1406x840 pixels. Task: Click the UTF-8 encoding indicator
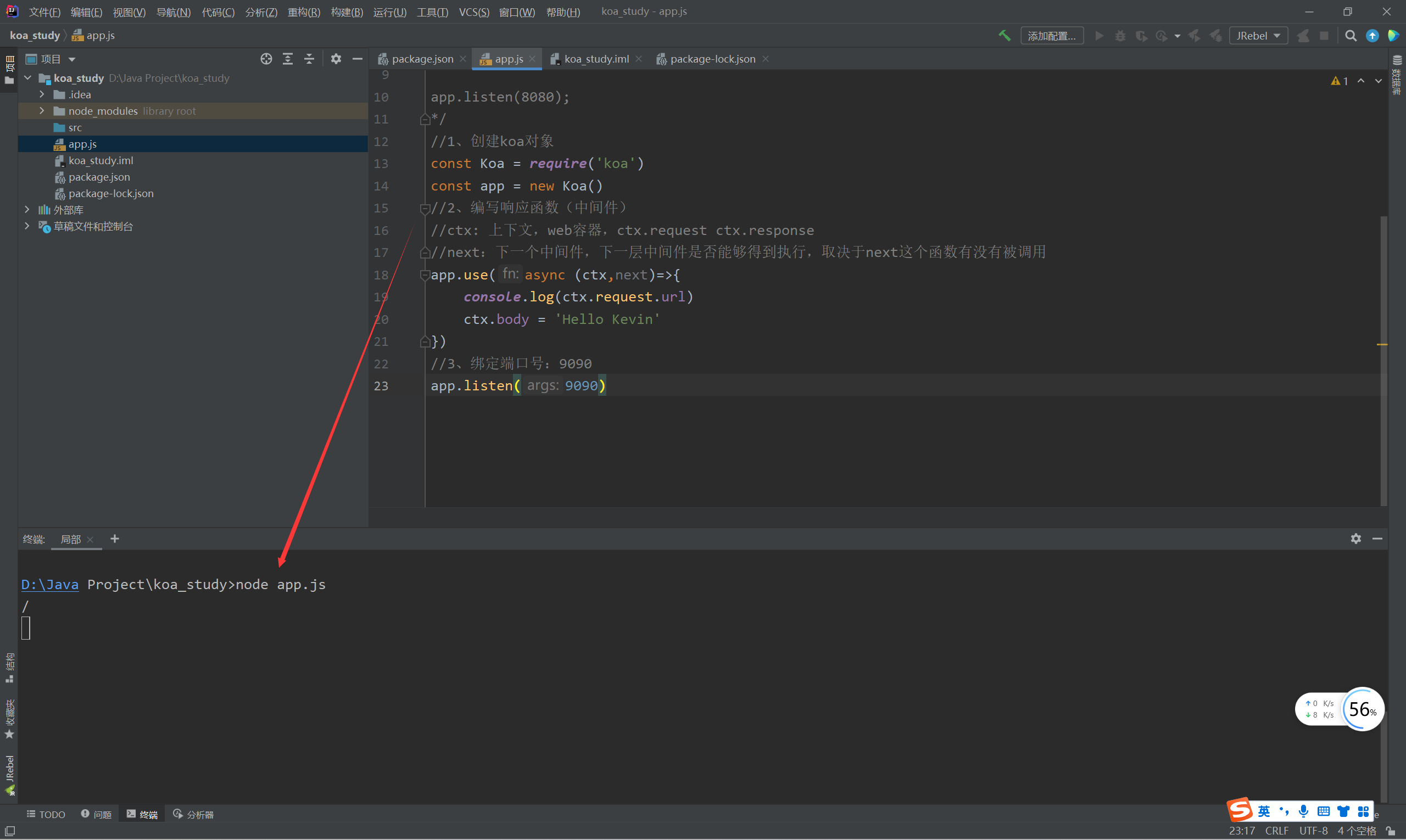1313,830
